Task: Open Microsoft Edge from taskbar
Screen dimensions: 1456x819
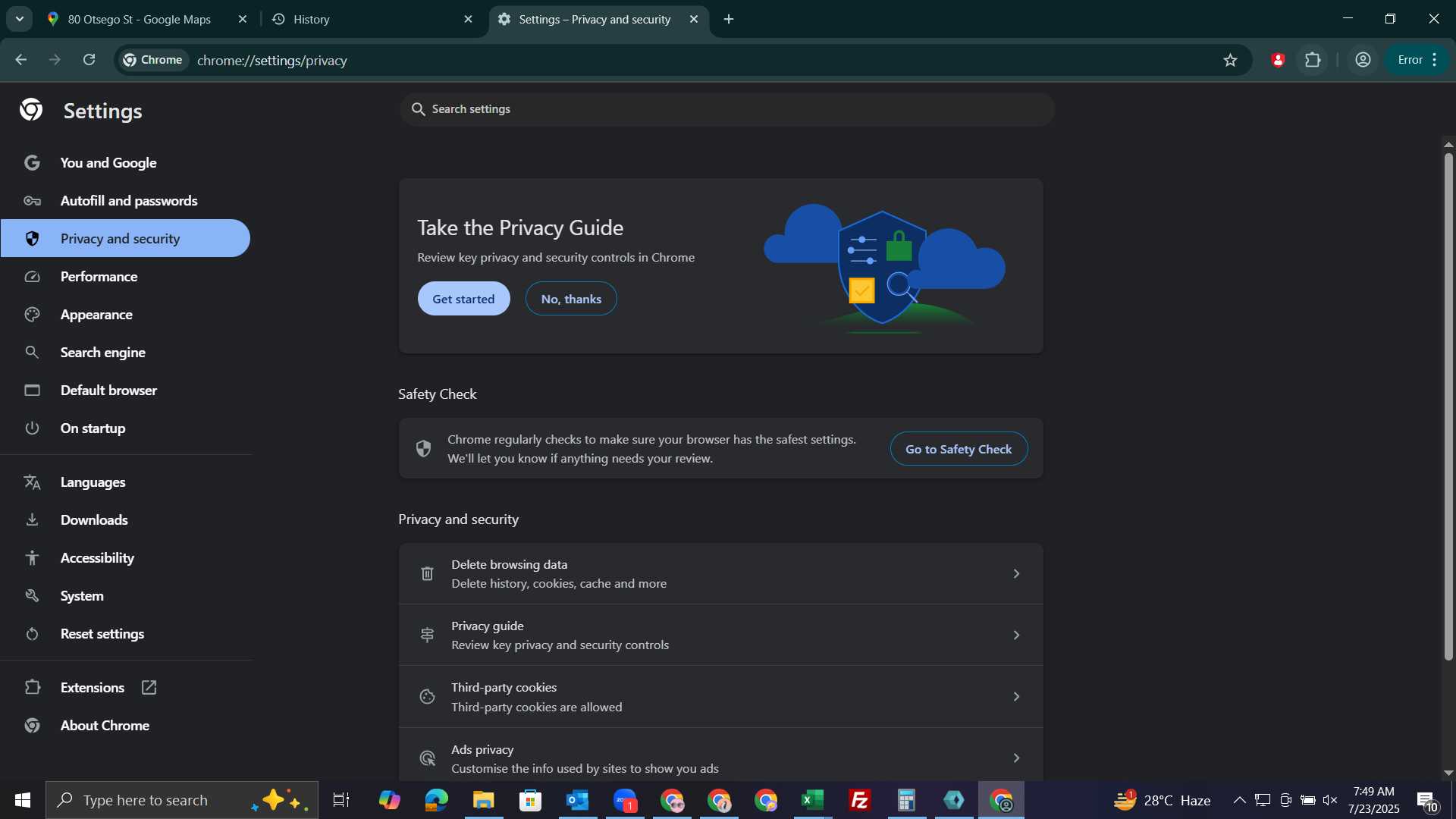Action: [x=437, y=800]
